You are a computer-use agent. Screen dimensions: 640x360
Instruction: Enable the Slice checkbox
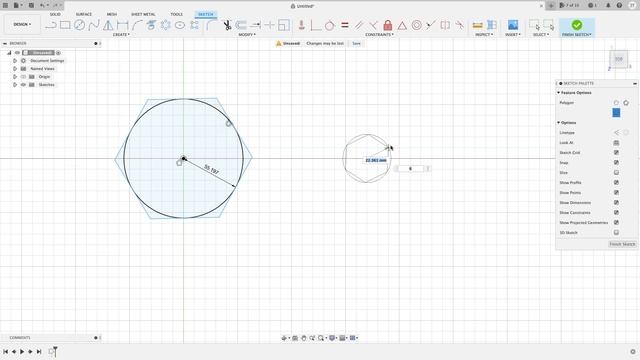point(616,173)
